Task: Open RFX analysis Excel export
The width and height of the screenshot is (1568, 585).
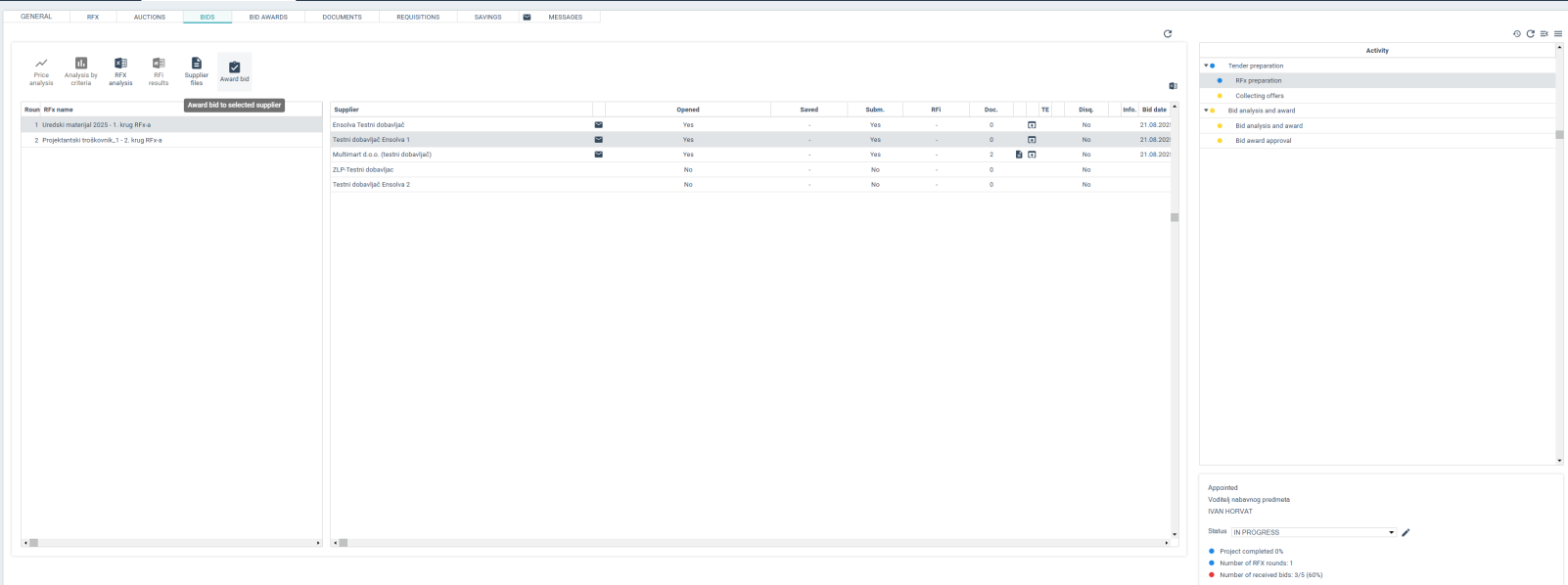Action: 120,70
